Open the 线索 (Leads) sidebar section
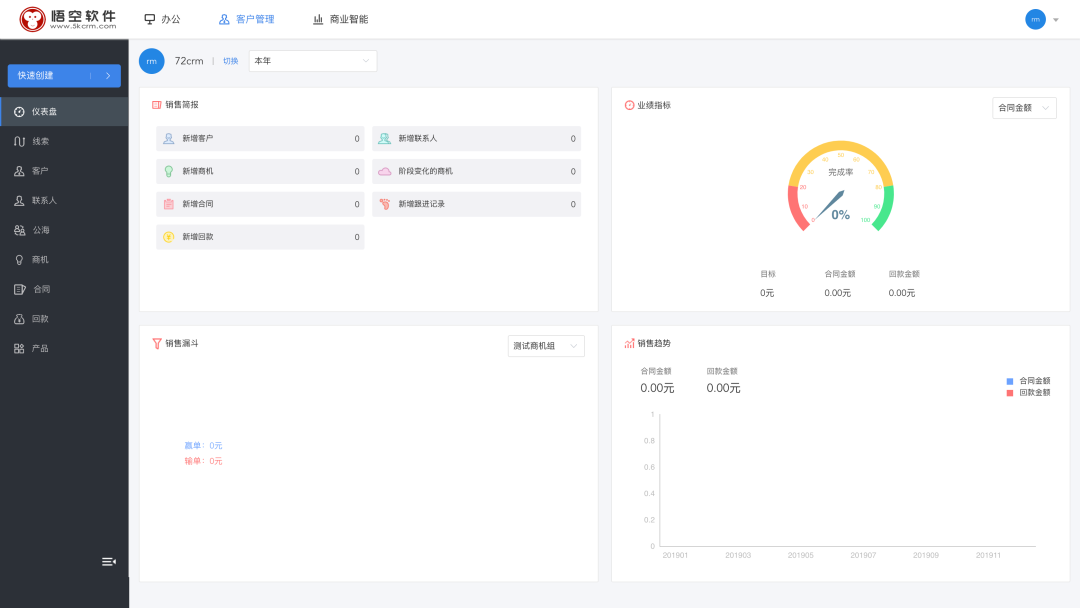This screenshot has height=608, width=1080. pyautogui.click(x=40, y=141)
